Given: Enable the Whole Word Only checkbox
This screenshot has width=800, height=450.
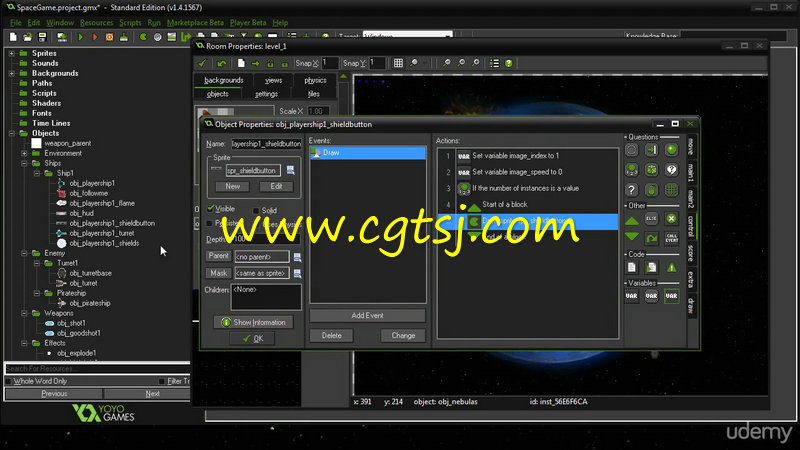Looking at the screenshot, I should pyautogui.click(x=8, y=381).
